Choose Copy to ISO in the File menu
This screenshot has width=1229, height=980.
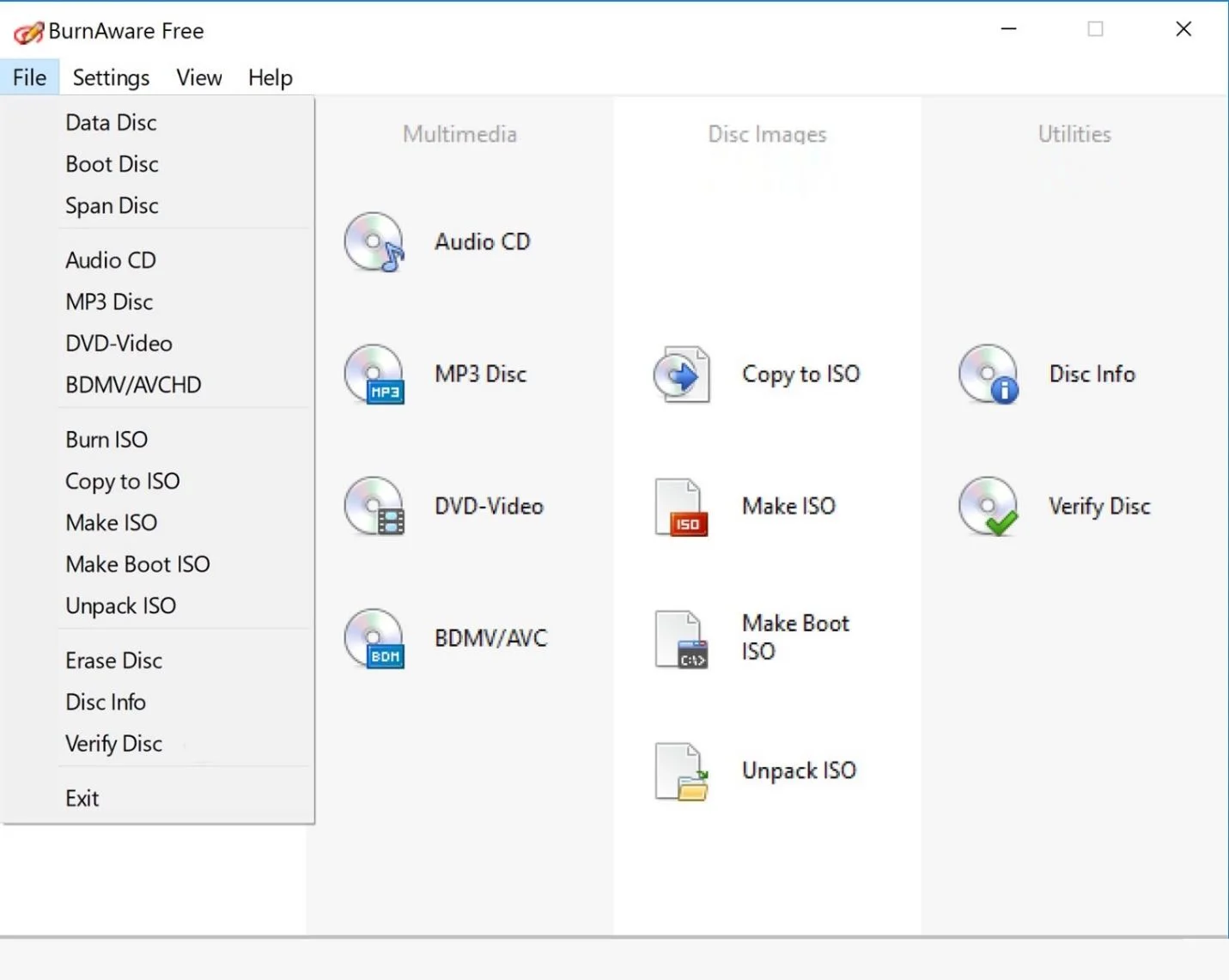coord(158,481)
